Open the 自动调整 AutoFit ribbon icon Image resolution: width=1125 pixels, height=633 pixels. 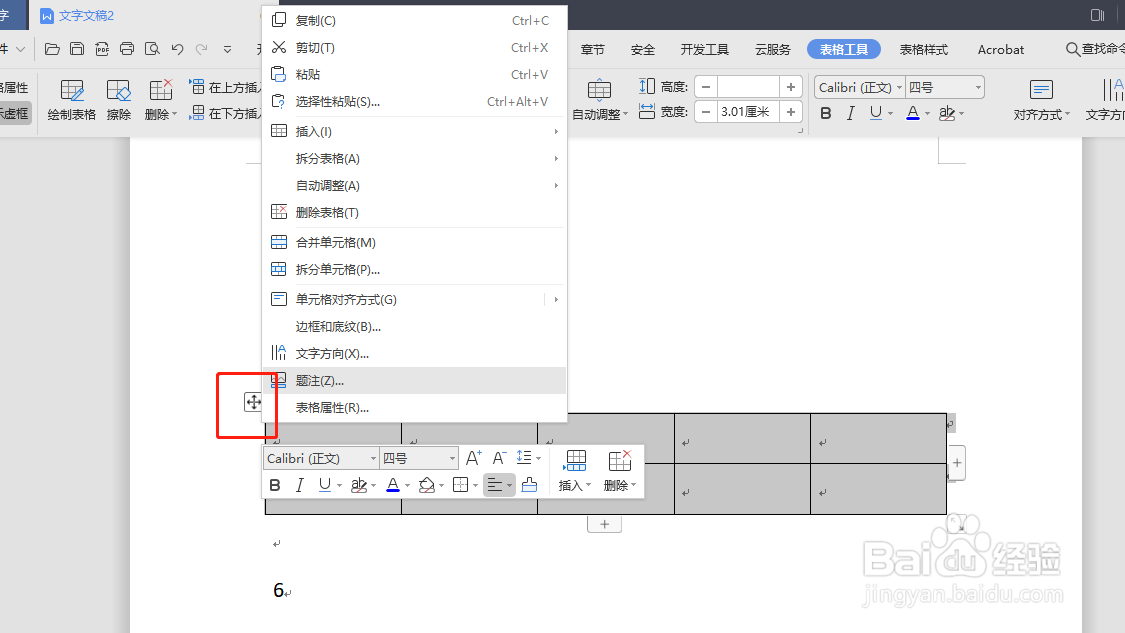(599, 97)
